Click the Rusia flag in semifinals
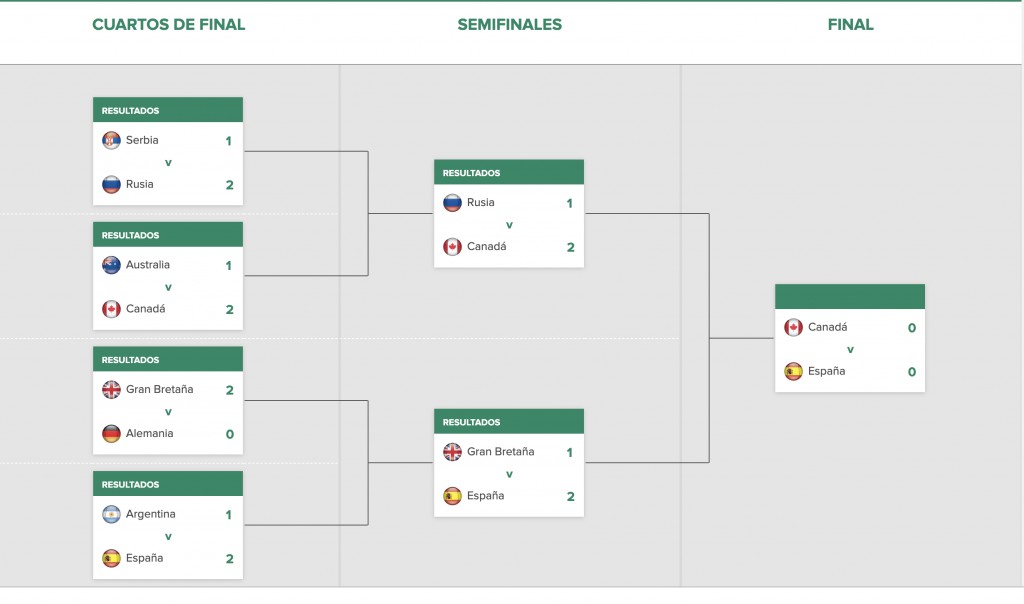The image size is (1024, 604). pyautogui.click(x=452, y=202)
